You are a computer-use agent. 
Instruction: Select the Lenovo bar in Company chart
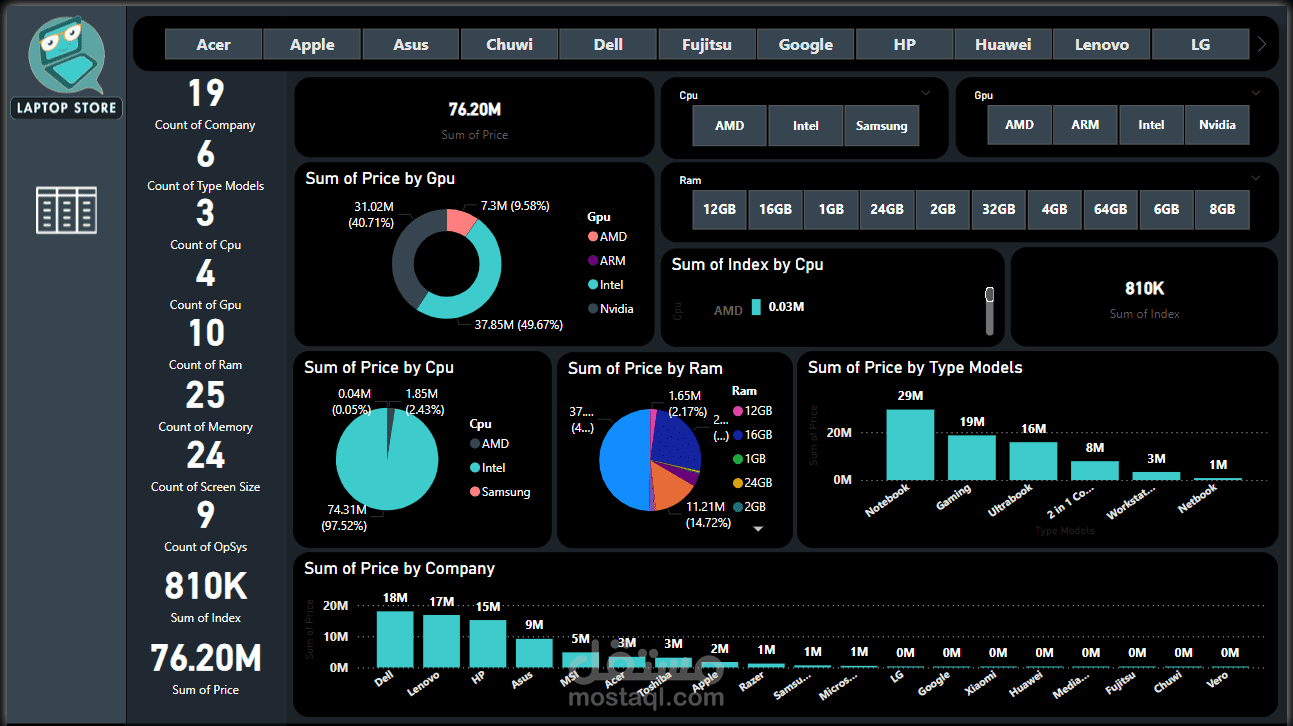click(441, 641)
